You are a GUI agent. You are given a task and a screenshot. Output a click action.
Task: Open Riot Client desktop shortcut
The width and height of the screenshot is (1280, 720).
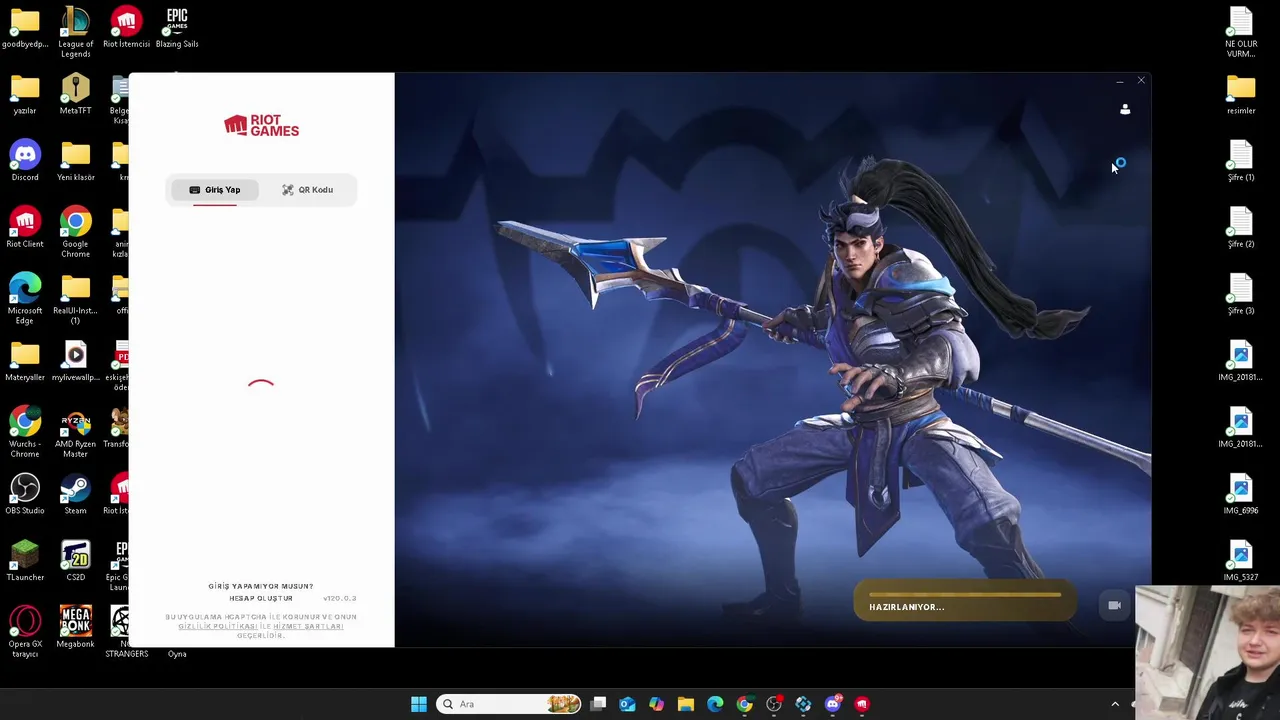click(x=25, y=227)
